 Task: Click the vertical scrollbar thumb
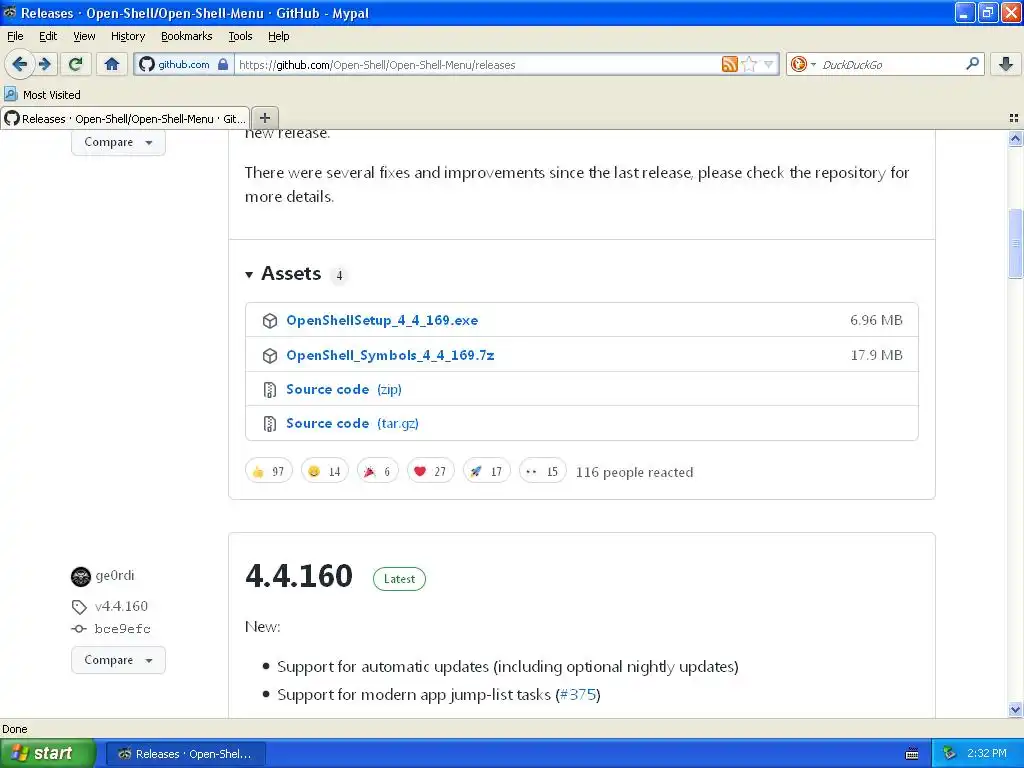(x=1015, y=244)
